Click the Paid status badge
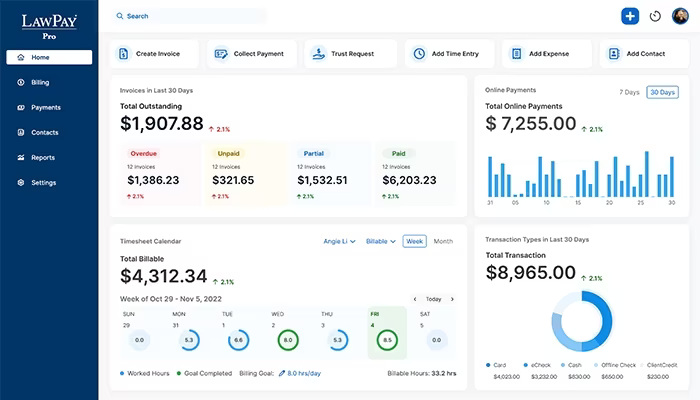The height and width of the screenshot is (400, 700). click(x=399, y=153)
